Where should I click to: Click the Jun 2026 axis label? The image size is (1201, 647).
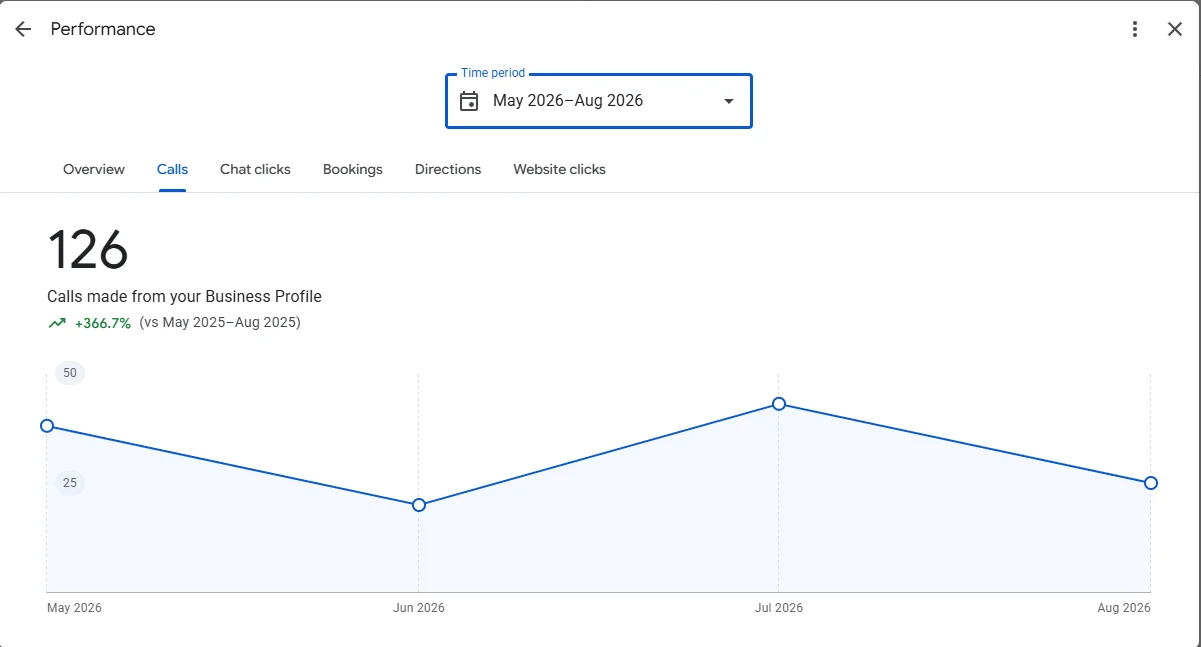pyautogui.click(x=419, y=608)
